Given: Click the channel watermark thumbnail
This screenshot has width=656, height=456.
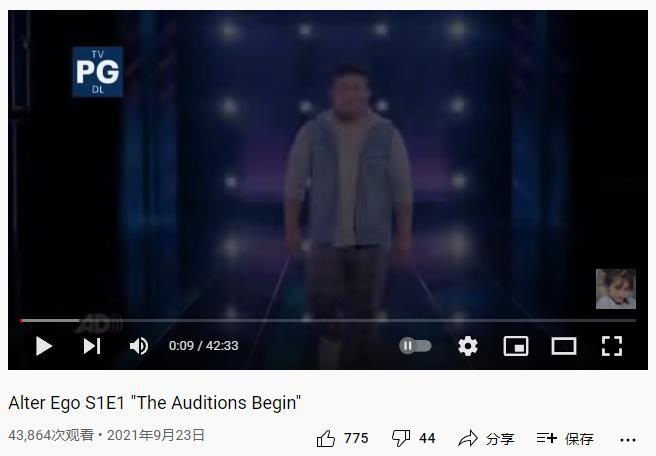Looking at the screenshot, I should pos(616,289).
